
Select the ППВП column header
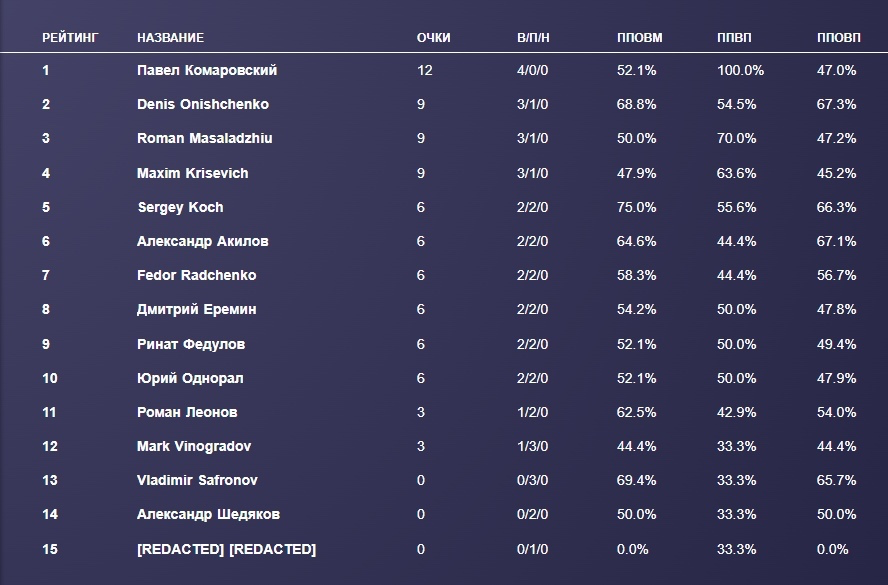[x=734, y=38]
